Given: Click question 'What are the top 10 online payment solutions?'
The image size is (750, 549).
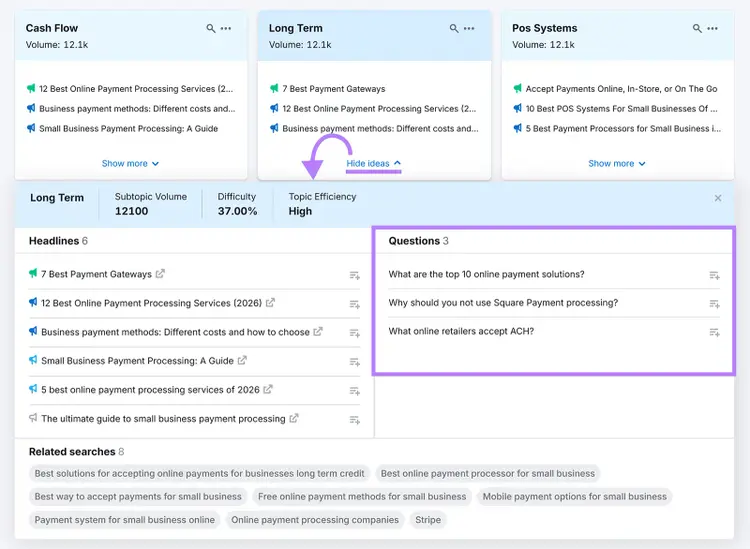Looking at the screenshot, I should tap(486, 274).
